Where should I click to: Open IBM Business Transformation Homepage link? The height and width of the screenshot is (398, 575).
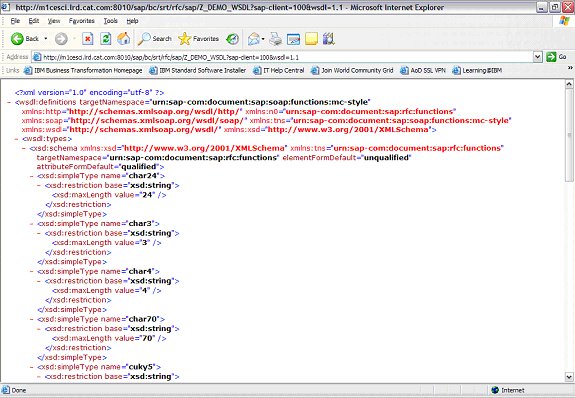click(x=83, y=70)
